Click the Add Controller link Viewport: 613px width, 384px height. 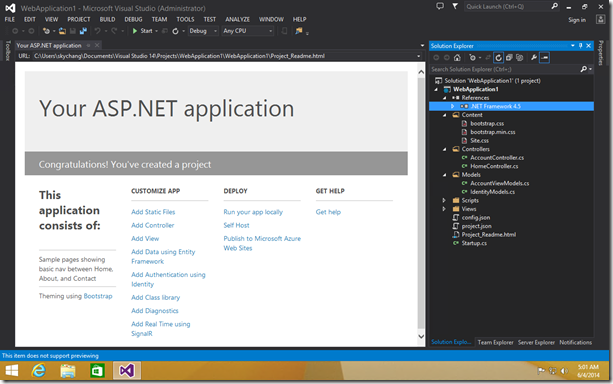(153, 225)
